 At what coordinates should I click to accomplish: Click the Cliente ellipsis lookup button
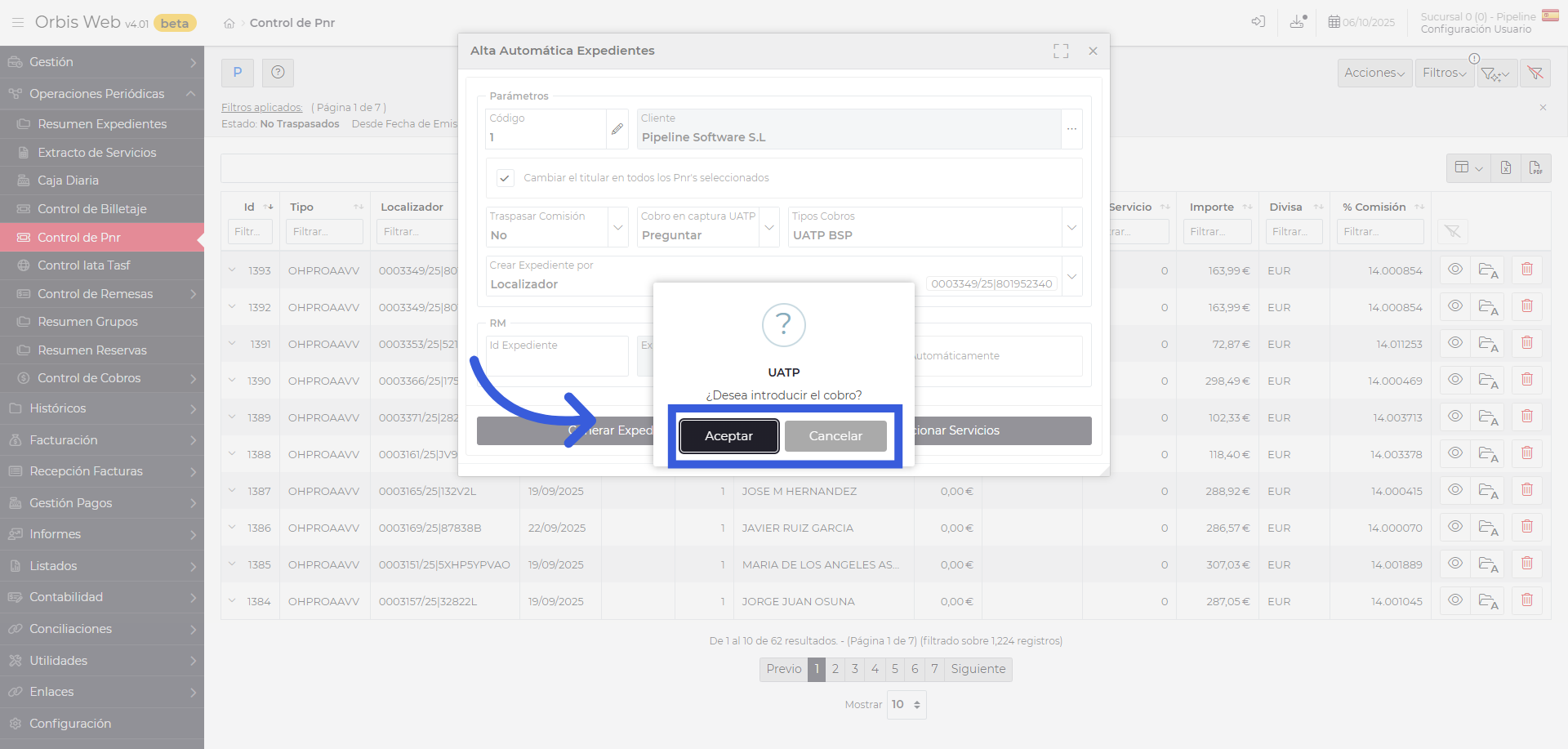click(x=1071, y=129)
